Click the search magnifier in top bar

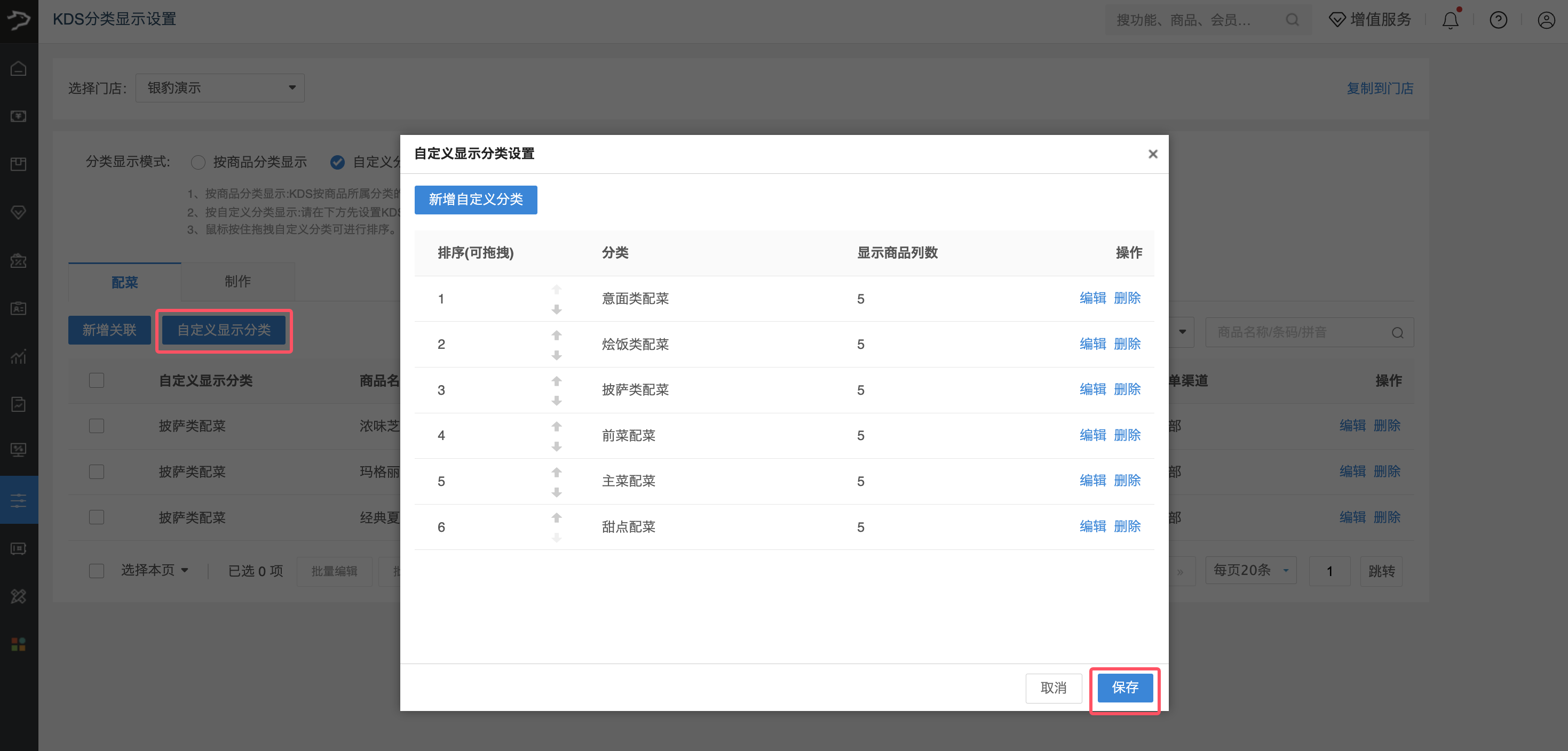tap(1292, 20)
